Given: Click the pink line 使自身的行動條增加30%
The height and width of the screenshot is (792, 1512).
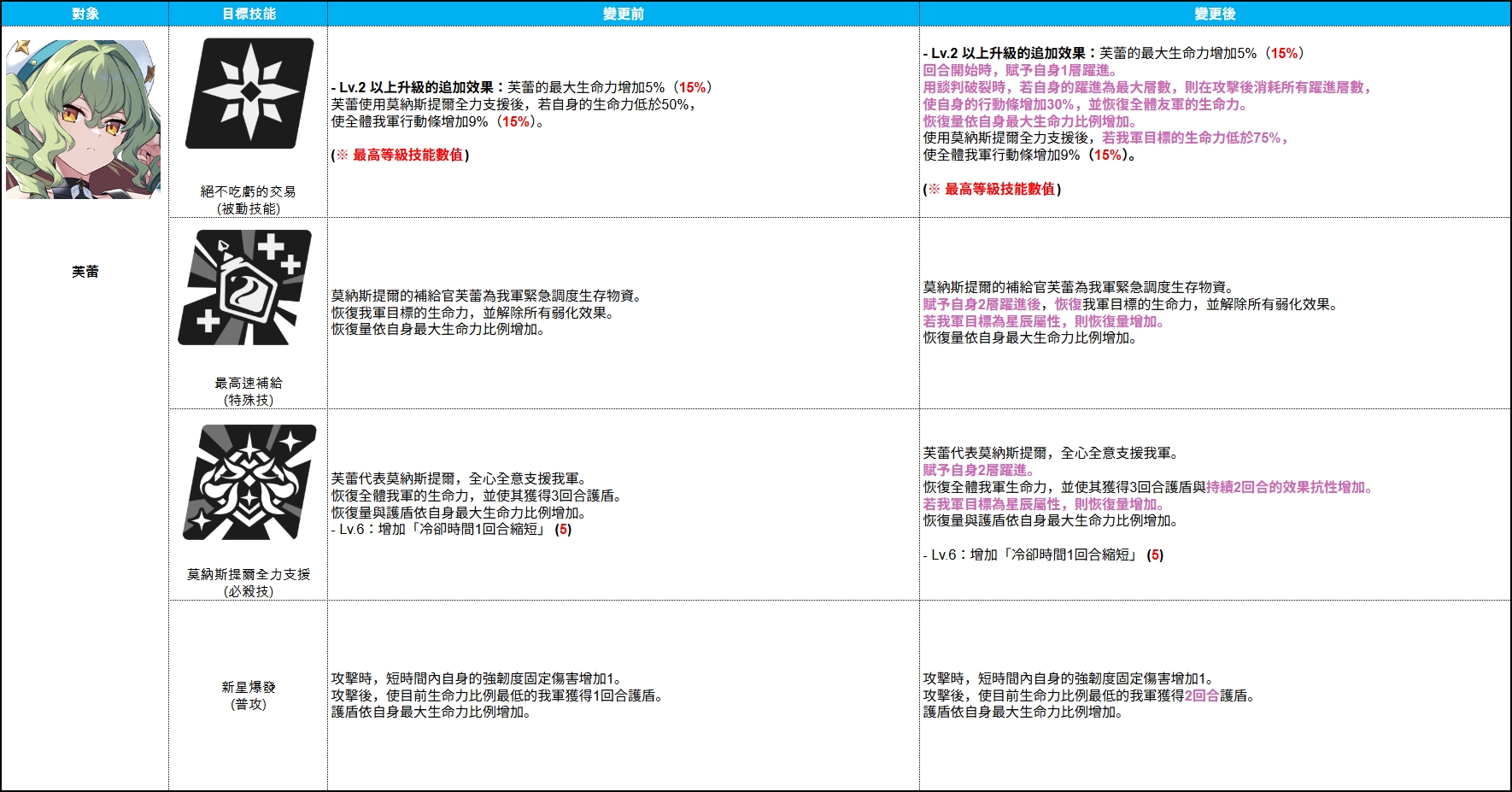Looking at the screenshot, I should [1085, 104].
